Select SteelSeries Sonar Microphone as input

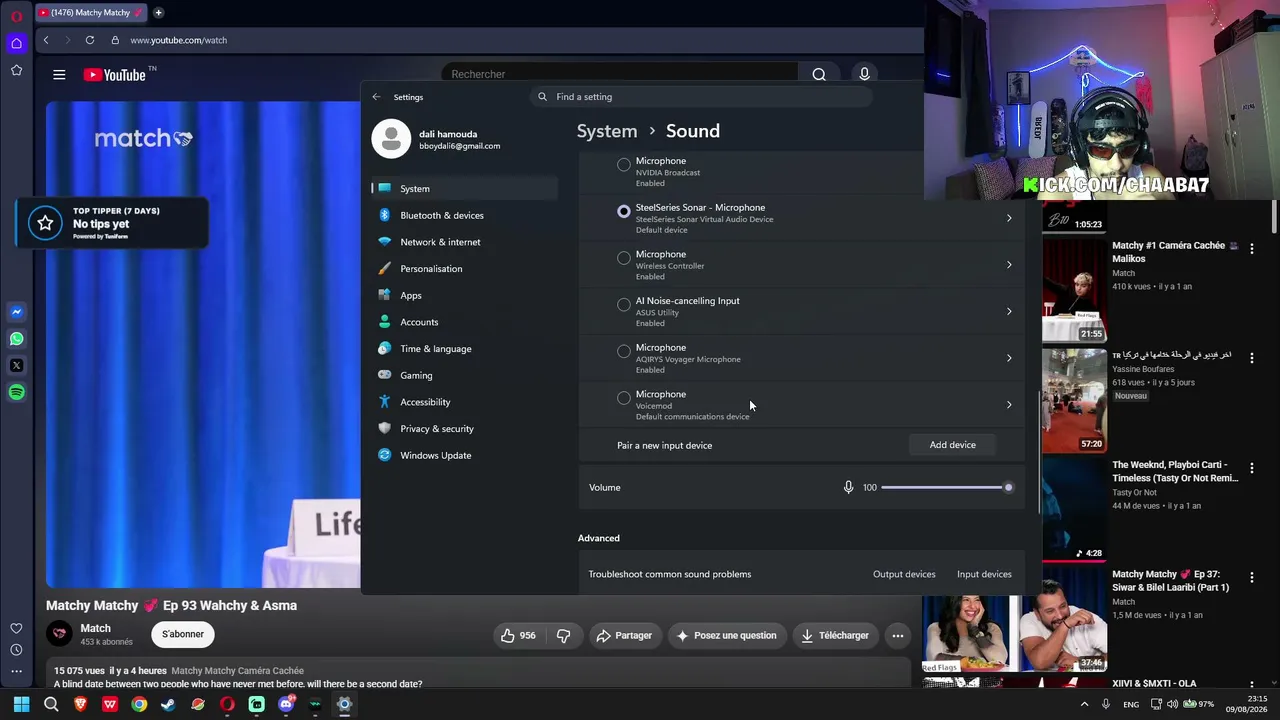tap(624, 211)
